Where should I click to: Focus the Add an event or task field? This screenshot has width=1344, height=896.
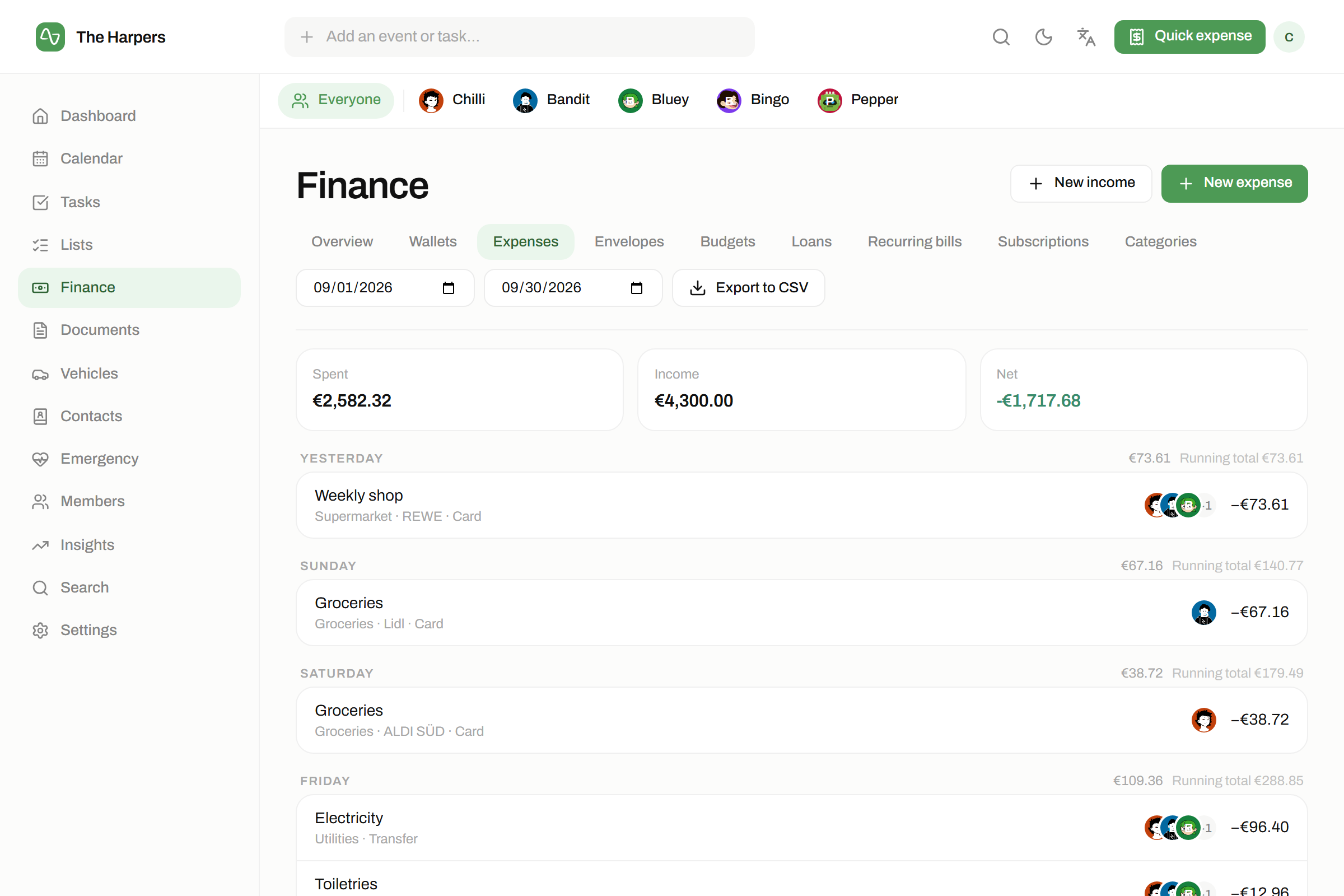pos(519,36)
